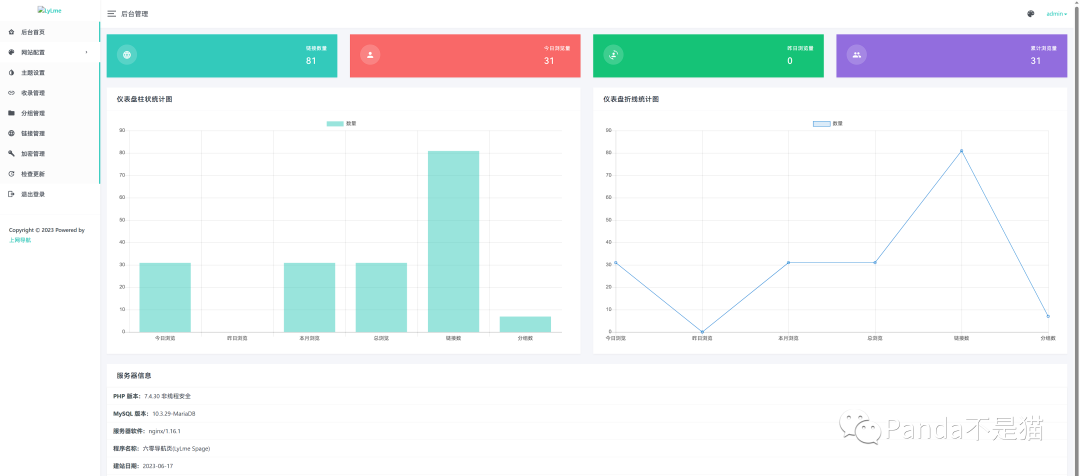This screenshot has width=1080, height=476.
Task: Click the hamburger menu icon beside 后台管理
Action: (x=112, y=14)
